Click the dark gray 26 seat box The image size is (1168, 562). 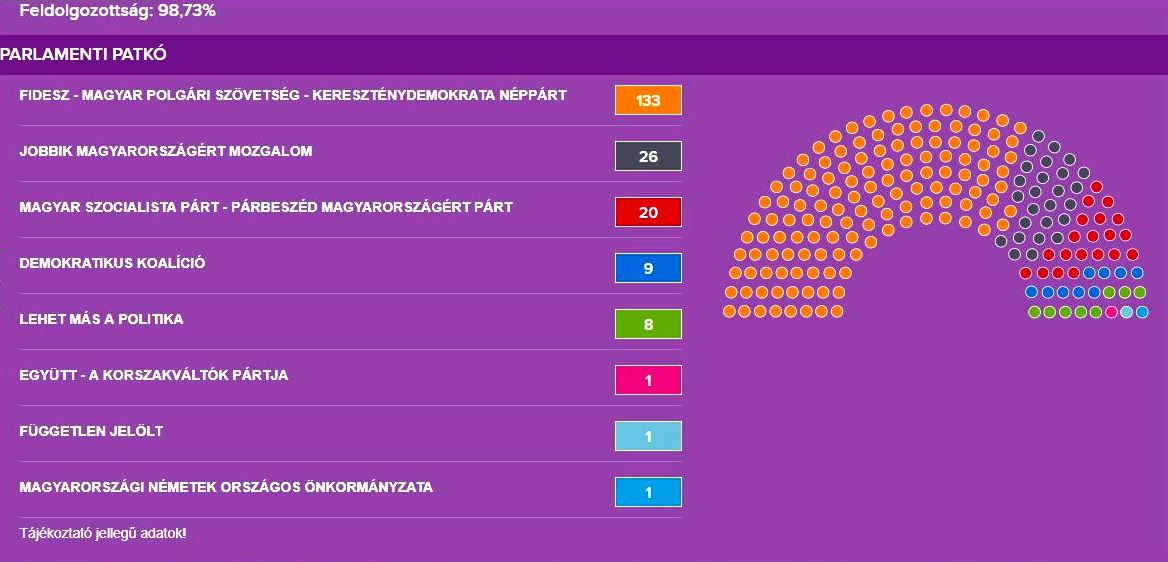point(648,156)
